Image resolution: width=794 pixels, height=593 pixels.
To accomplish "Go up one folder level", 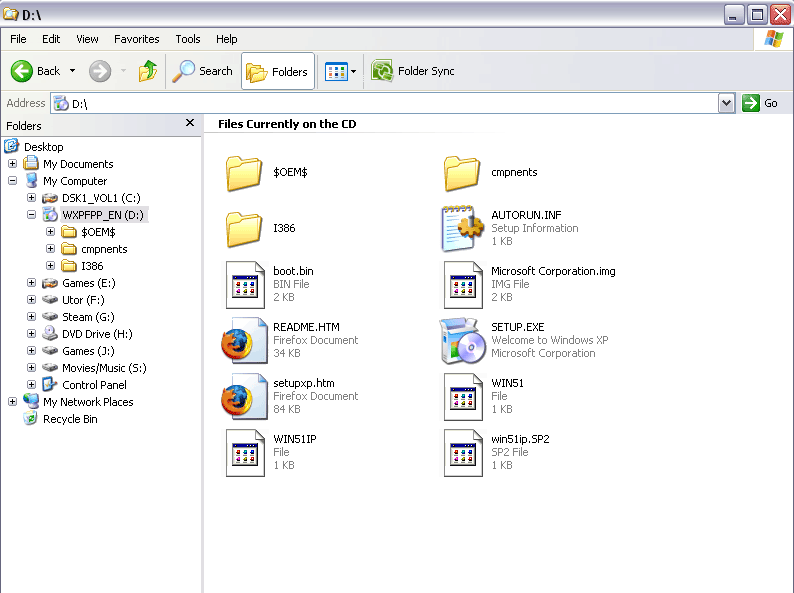I will click(x=147, y=71).
